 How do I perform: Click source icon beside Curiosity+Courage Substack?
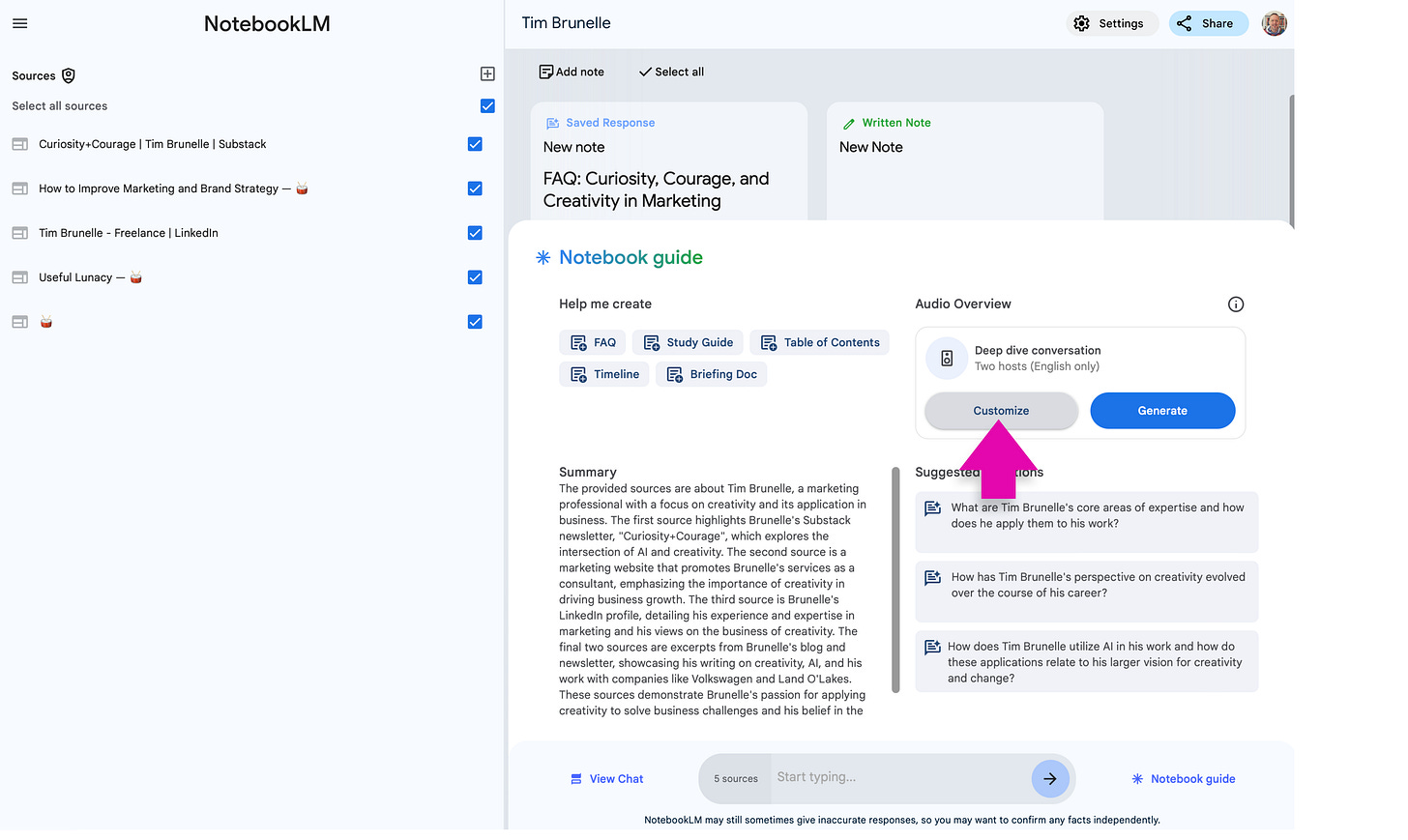pyautogui.click(x=19, y=144)
